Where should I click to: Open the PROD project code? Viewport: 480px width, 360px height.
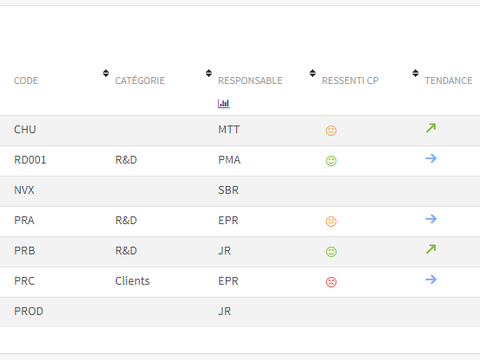29,311
